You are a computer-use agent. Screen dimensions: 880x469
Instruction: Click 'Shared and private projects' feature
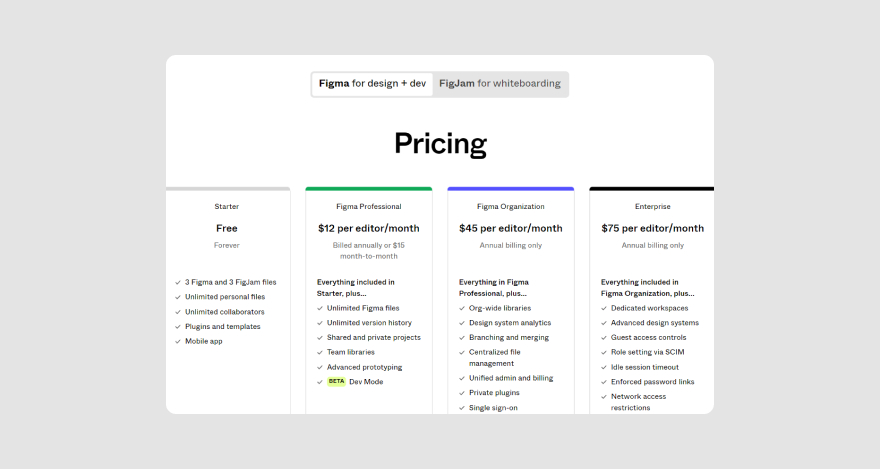[374, 337]
